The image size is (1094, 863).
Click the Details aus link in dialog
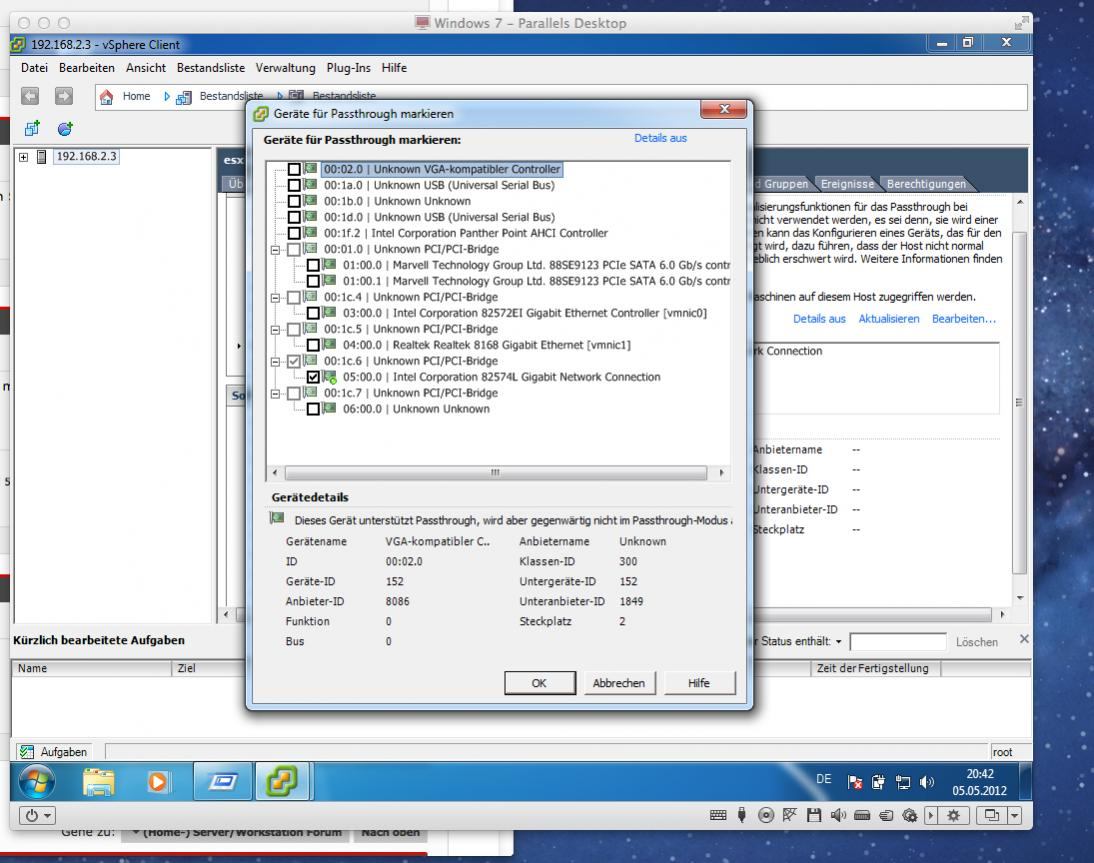click(660, 138)
